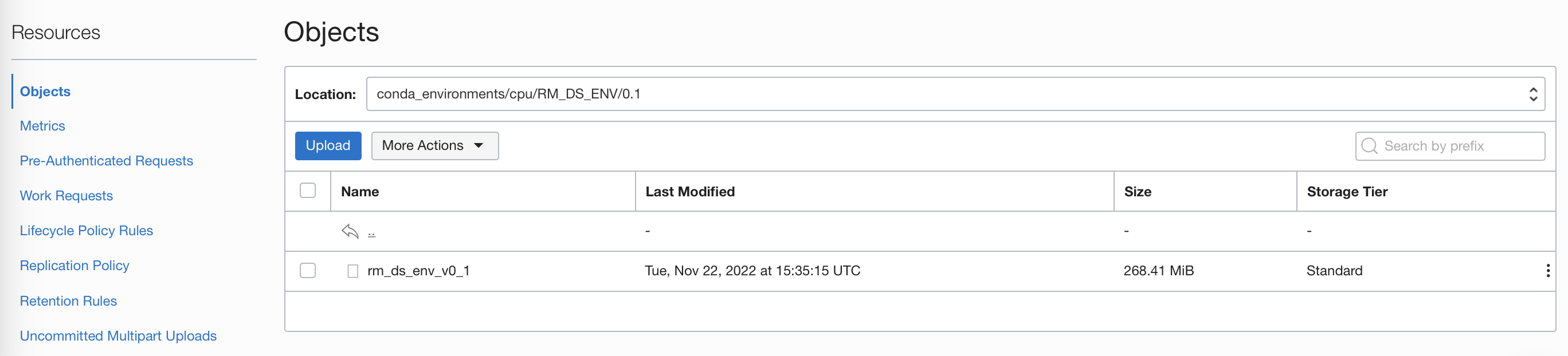This screenshot has width=1568, height=356.
Task: Check the rm_ds_env_v0_1 row checkbox
Action: pyautogui.click(x=307, y=270)
